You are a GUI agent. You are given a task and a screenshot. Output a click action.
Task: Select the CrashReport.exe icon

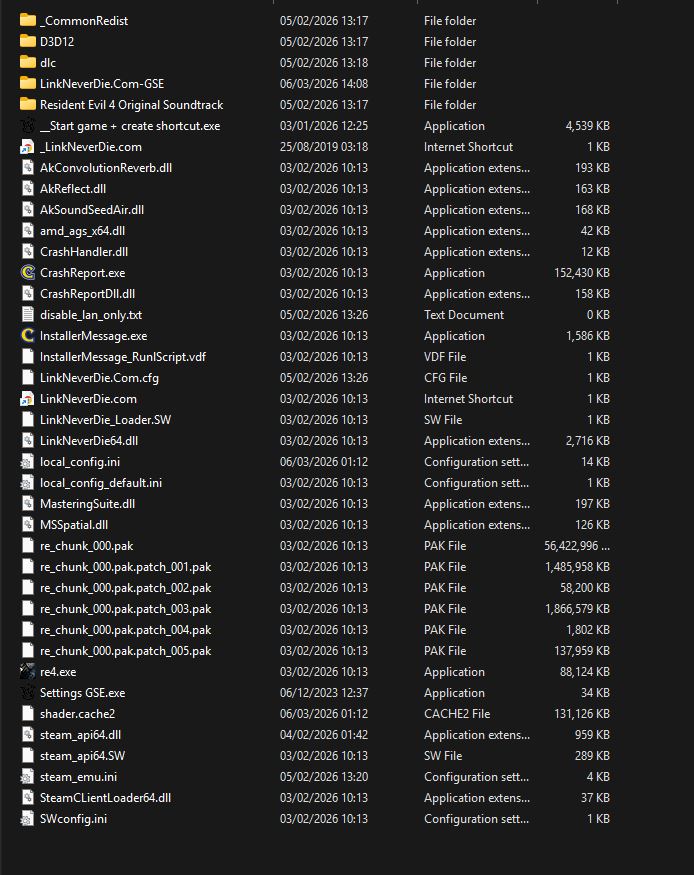tap(28, 273)
